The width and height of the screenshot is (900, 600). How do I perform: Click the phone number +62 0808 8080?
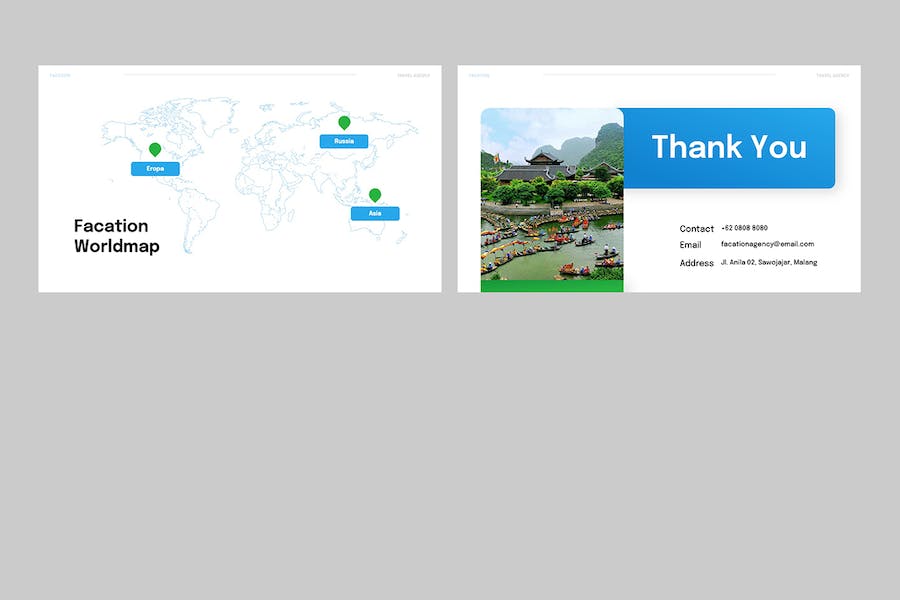pos(744,228)
